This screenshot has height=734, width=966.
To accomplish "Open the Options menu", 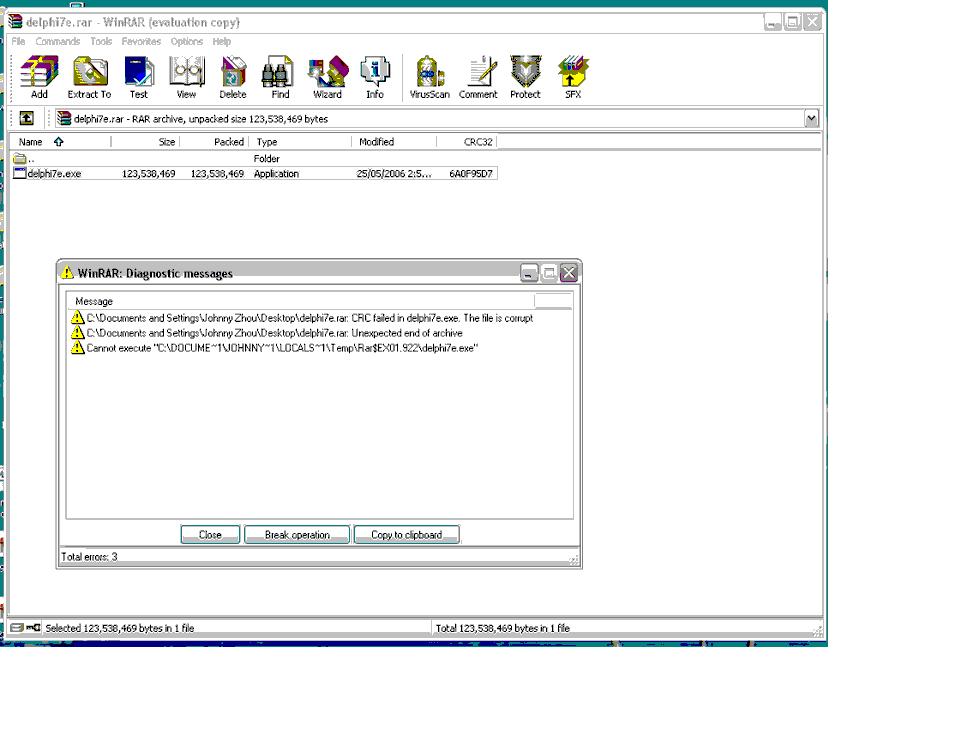I will click(187, 41).
